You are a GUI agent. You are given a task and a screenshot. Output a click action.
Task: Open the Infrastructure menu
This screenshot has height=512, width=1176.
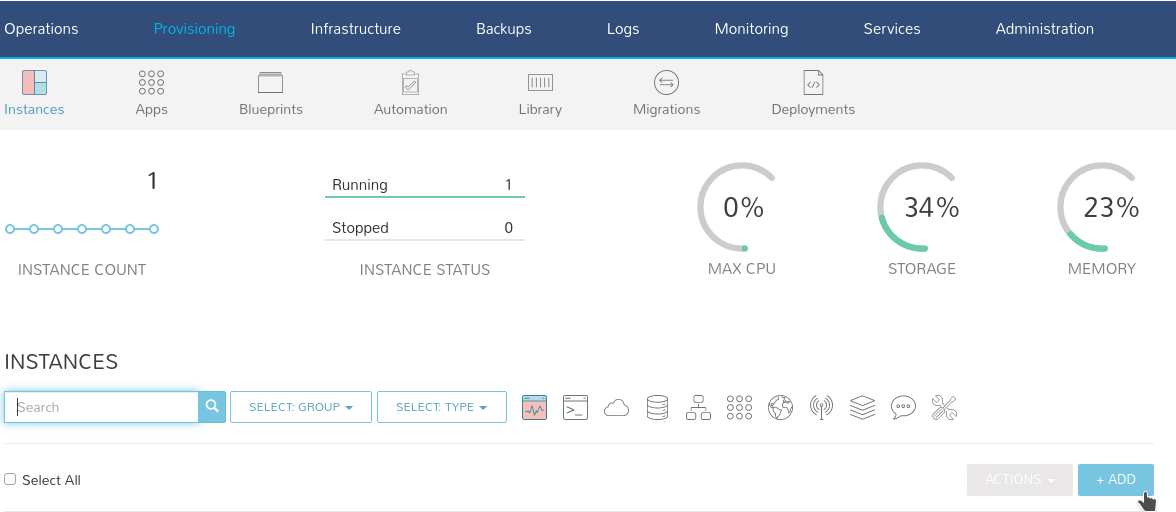tap(356, 28)
